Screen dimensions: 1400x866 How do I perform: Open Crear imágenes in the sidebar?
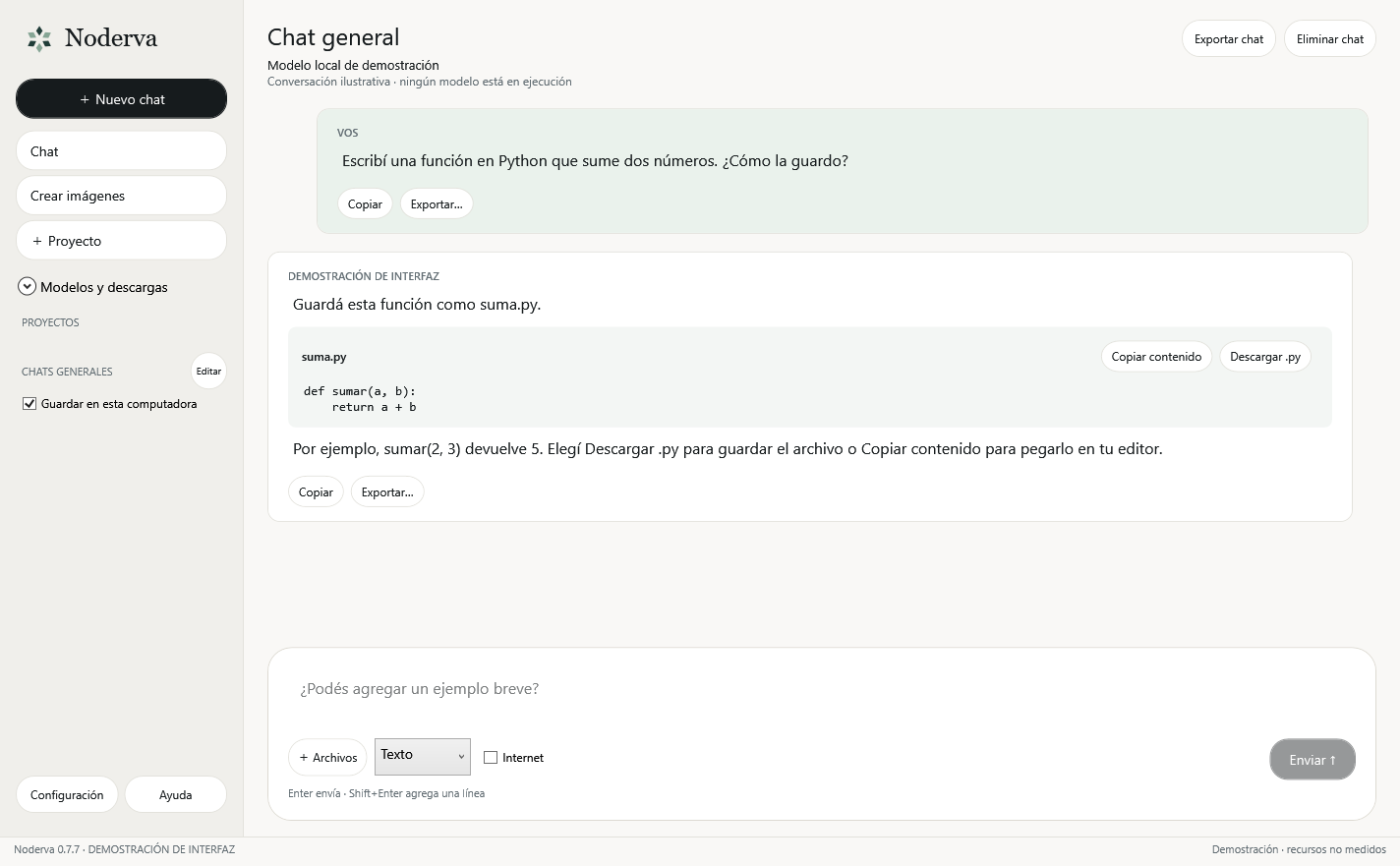click(121, 196)
